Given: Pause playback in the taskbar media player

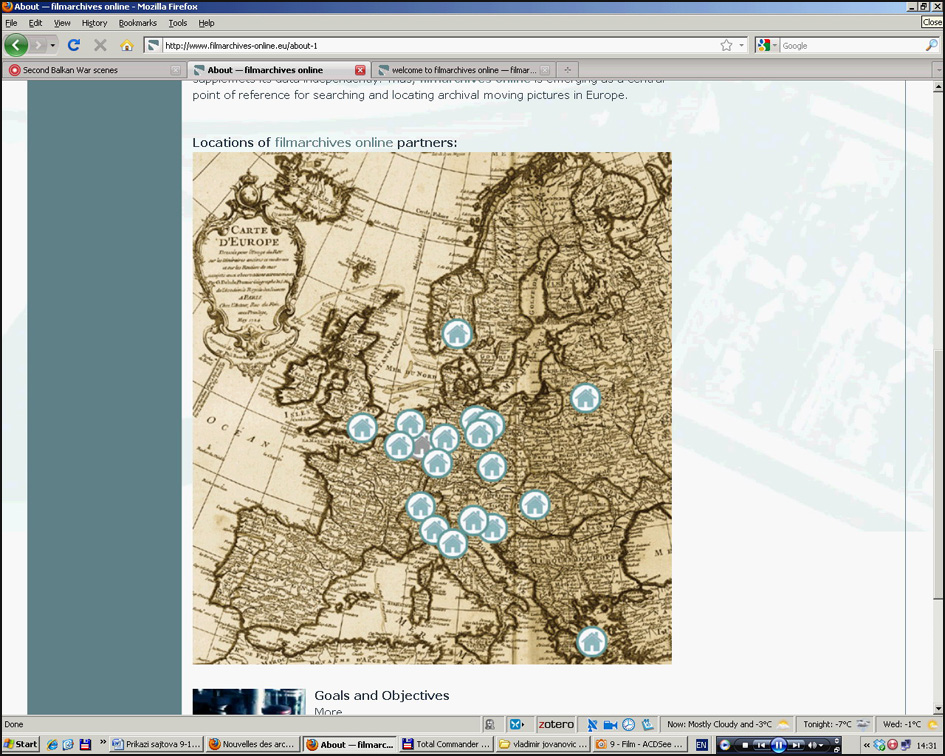Looking at the screenshot, I should pyautogui.click(x=779, y=745).
